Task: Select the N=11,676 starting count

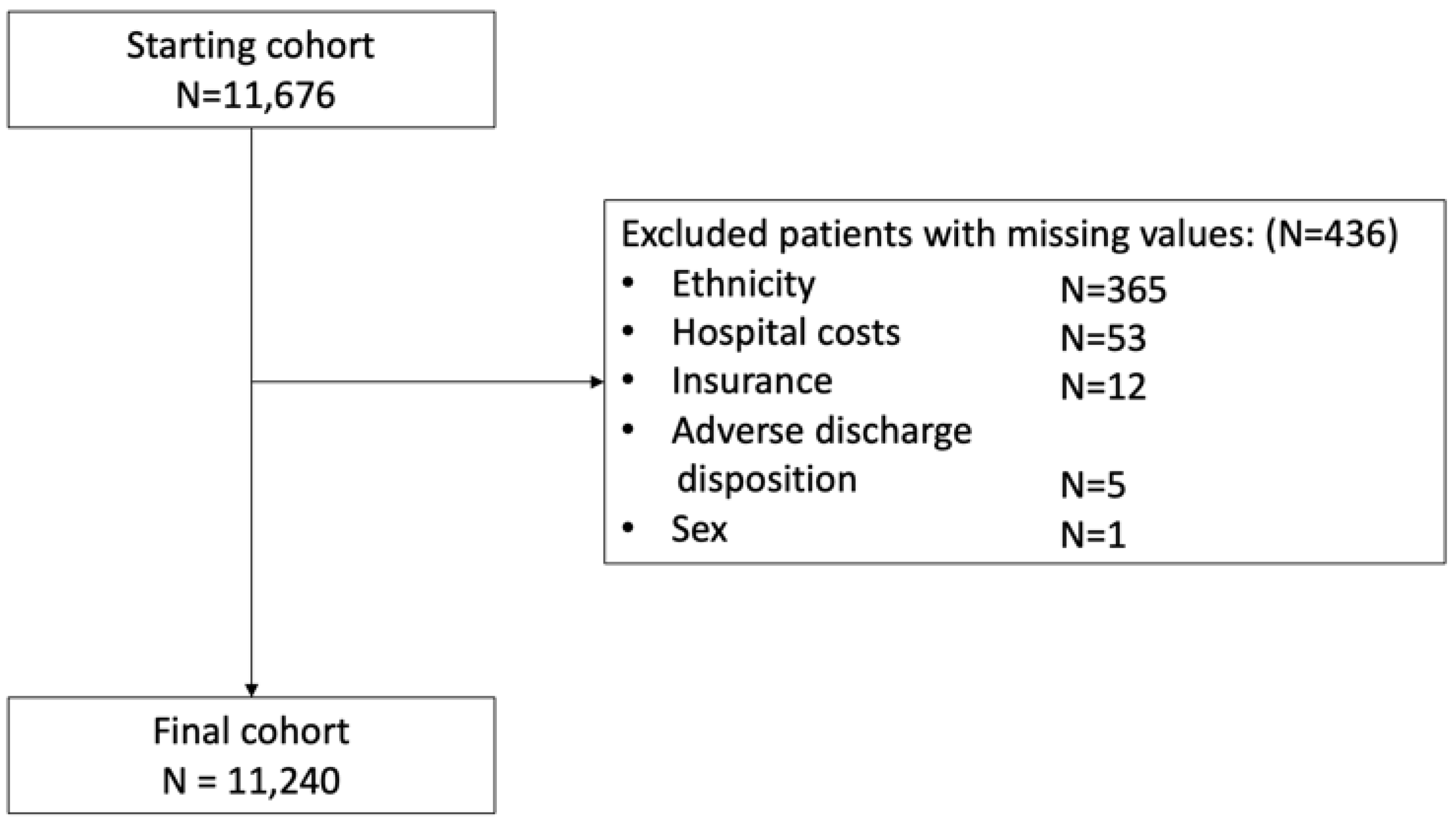Action: click(x=255, y=95)
